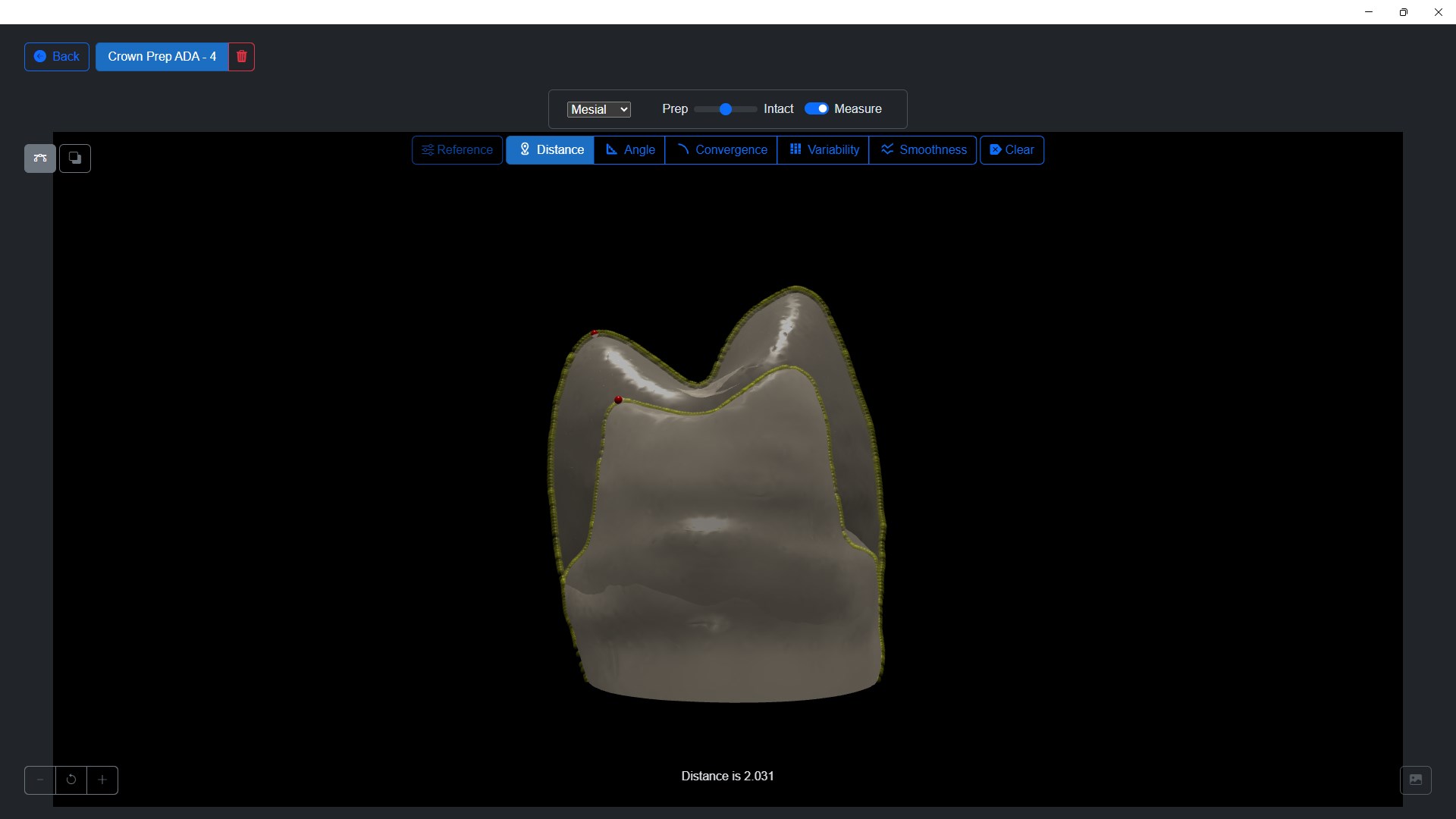Reset view with the circular arrow icon
Screen dimensions: 1456x819
point(71,780)
